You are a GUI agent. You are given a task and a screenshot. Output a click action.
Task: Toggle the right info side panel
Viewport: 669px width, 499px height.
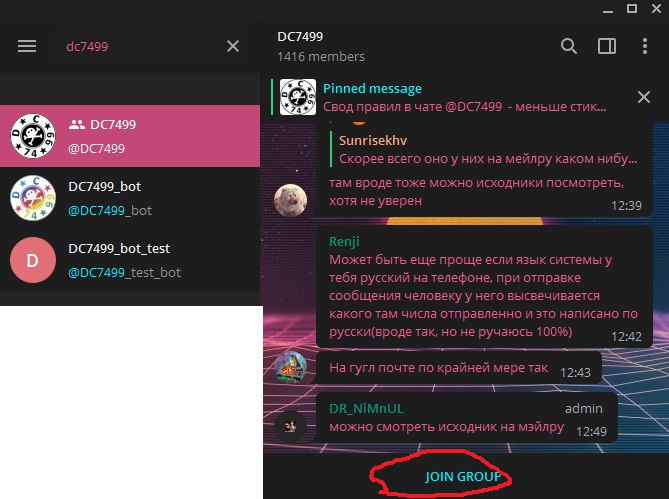coord(607,46)
